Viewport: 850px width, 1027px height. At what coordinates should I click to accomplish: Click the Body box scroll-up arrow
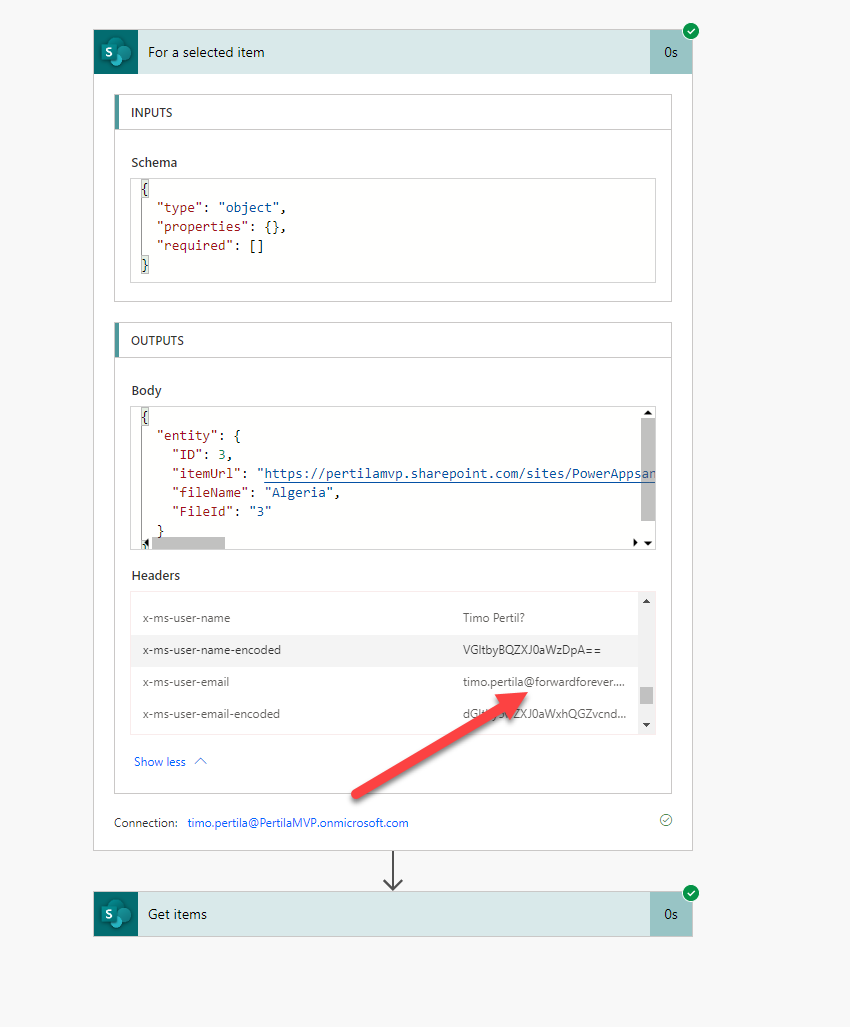648,413
